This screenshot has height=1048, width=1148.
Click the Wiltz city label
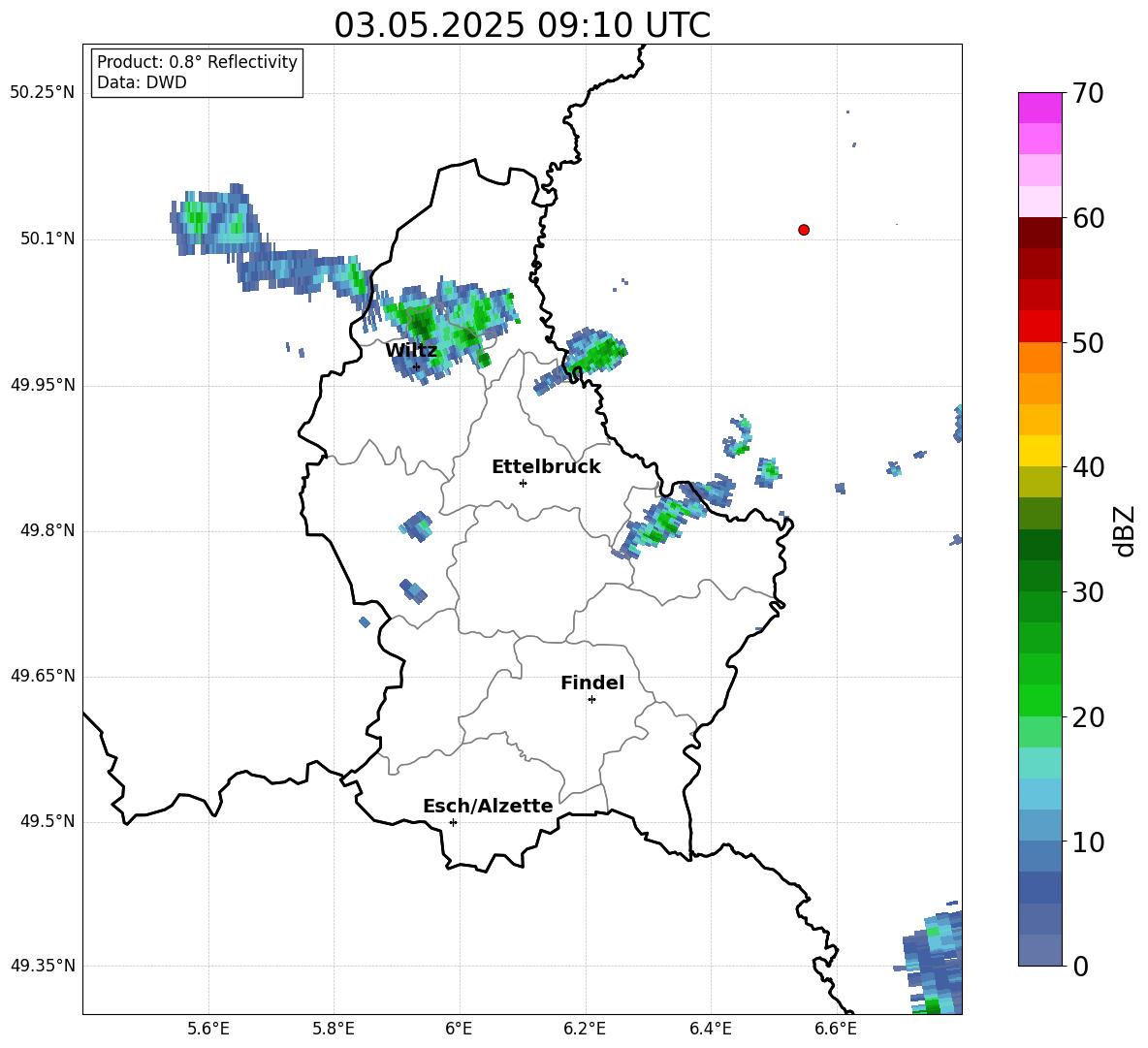pos(411,351)
